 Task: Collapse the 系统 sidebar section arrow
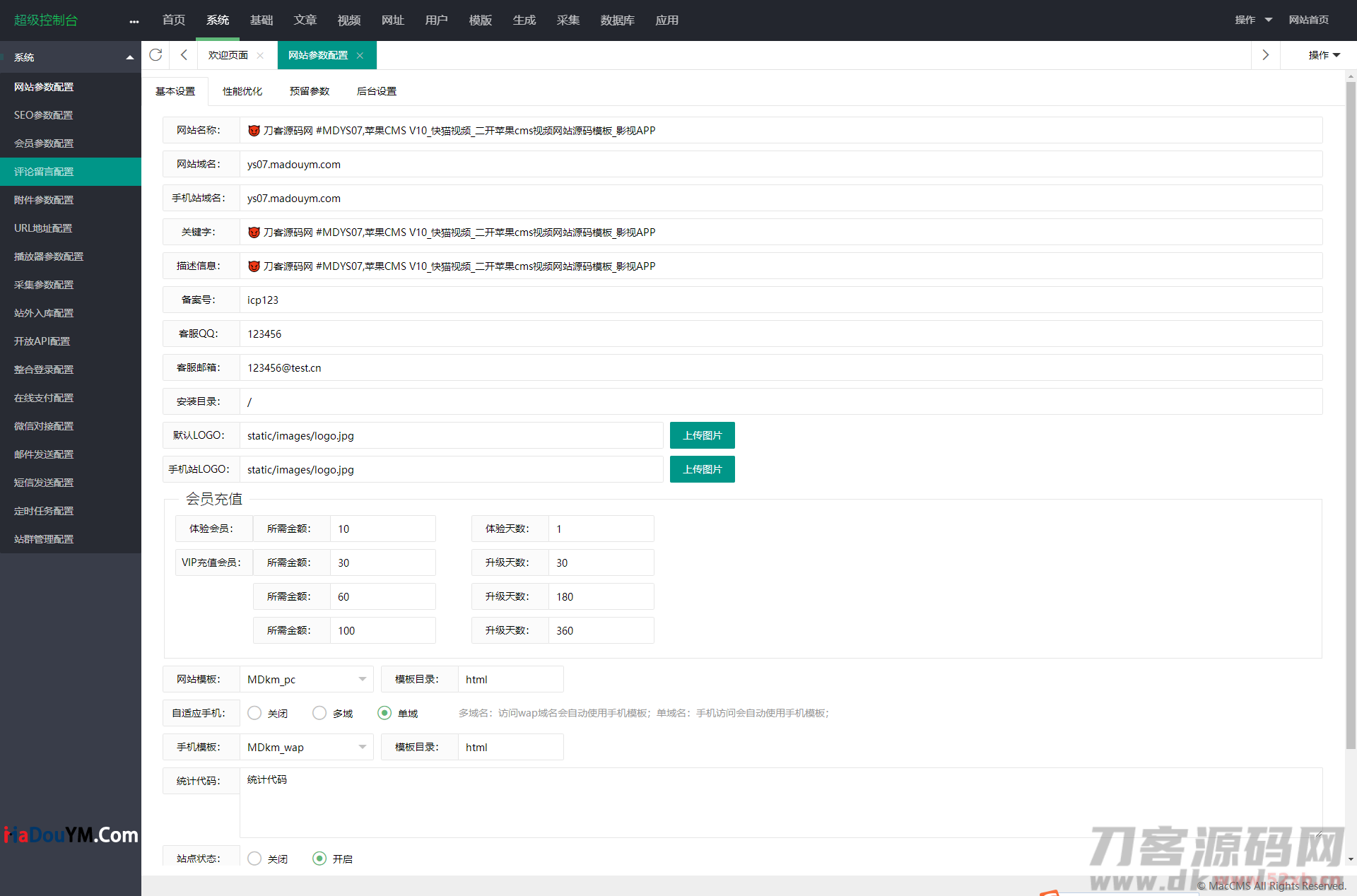129,57
